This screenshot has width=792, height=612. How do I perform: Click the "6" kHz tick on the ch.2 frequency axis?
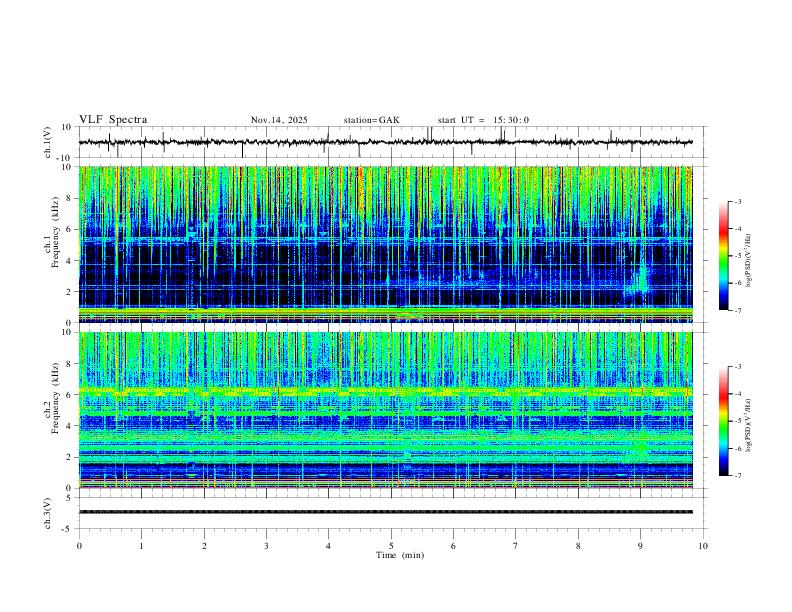(70, 394)
